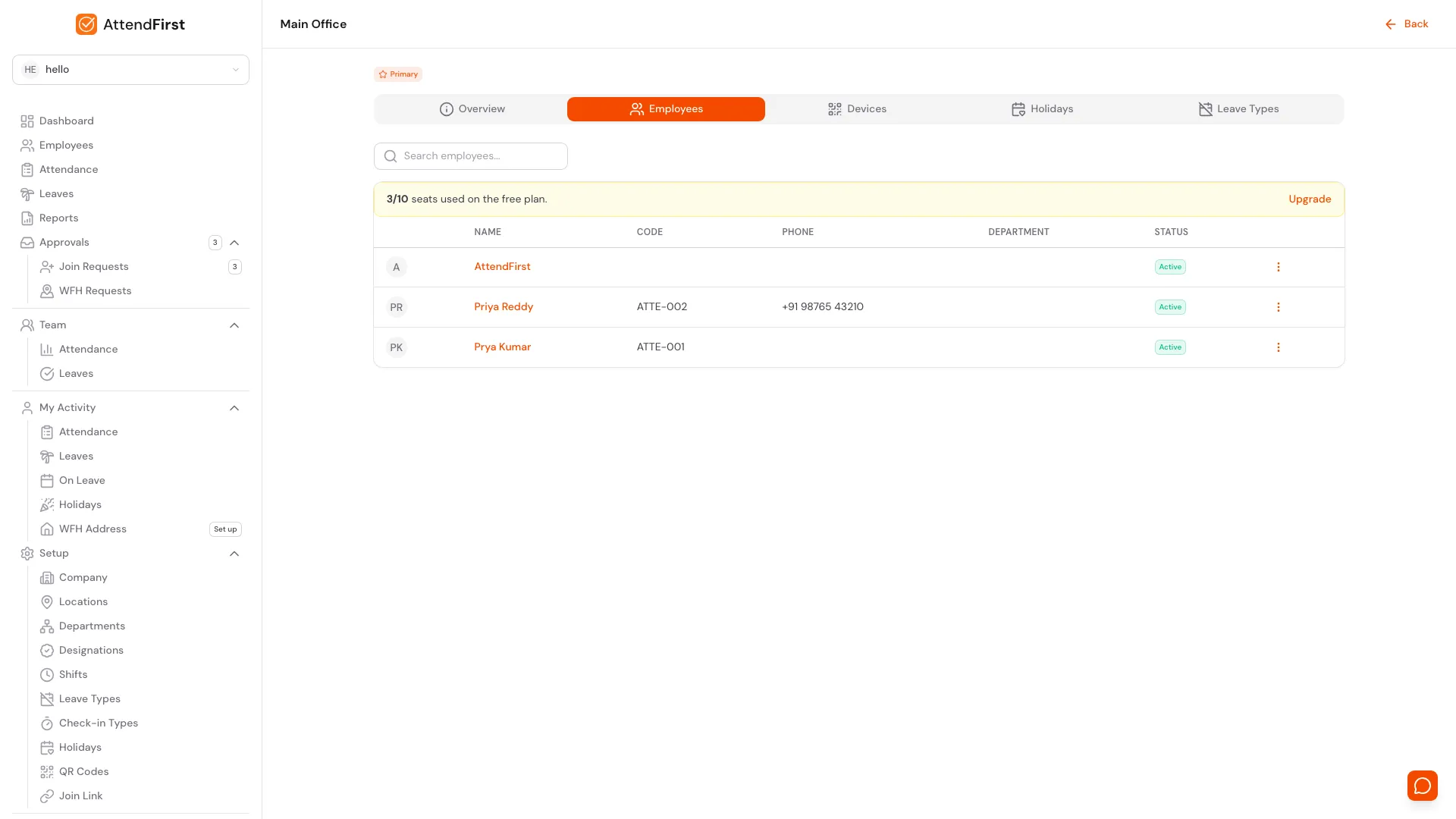
Task: Open Attendance in main sidebar
Action: coord(68,170)
